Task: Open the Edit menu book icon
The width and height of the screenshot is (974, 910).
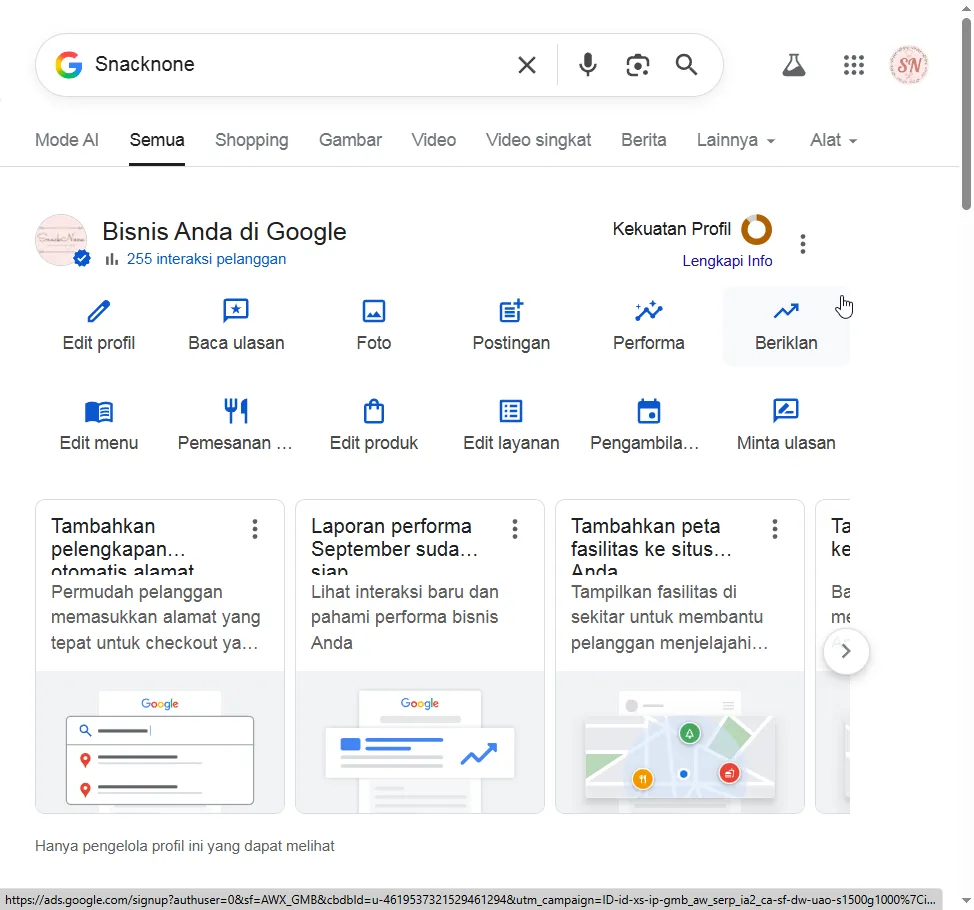Action: (99, 412)
